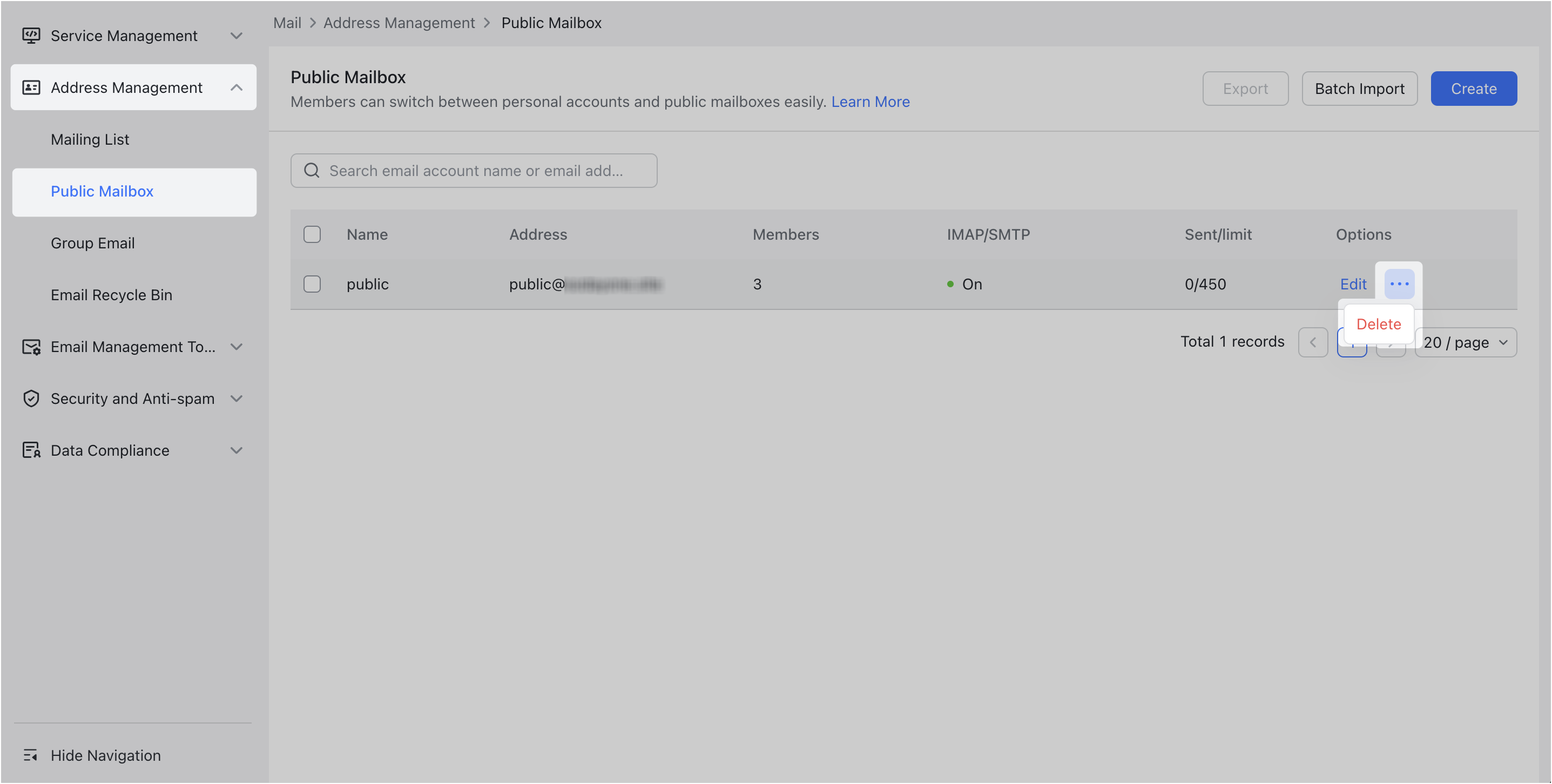The width and height of the screenshot is (1552, 784).
Task: Open the Learn More link
Action: point(870,101)
